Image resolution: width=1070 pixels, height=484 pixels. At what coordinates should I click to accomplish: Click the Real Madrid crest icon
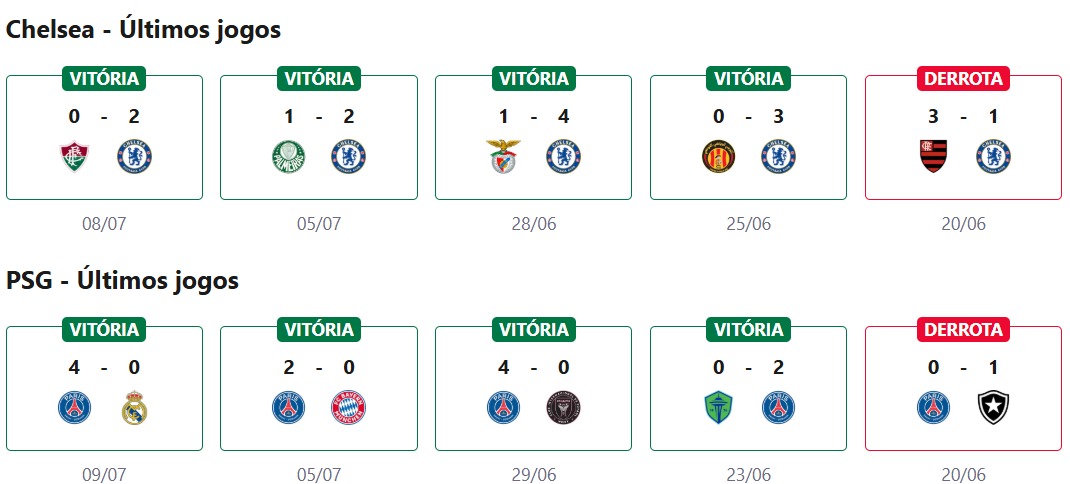pyautogui.click(x=135, y=408)
